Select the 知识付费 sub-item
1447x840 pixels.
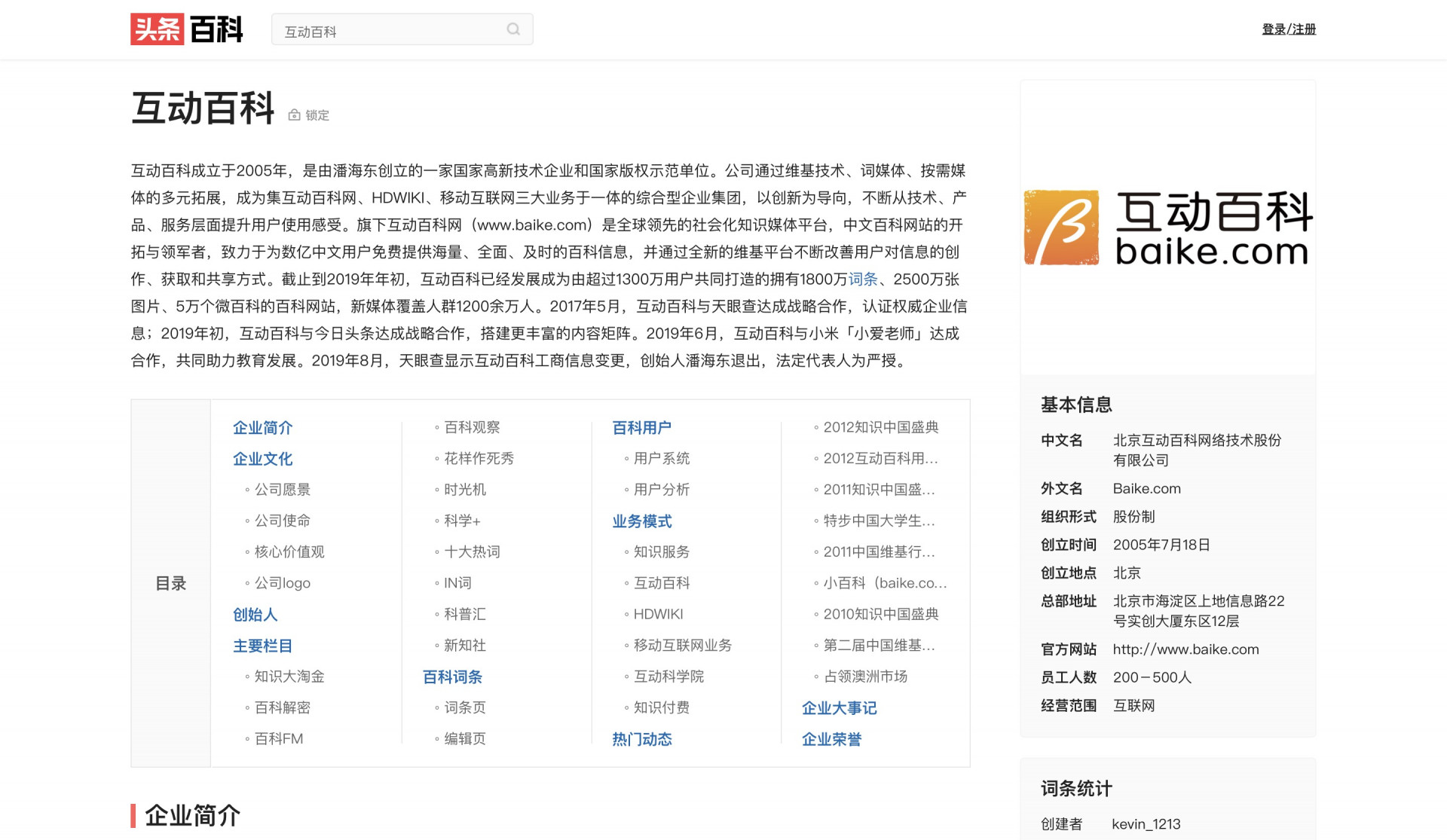(x=661, y=707)
